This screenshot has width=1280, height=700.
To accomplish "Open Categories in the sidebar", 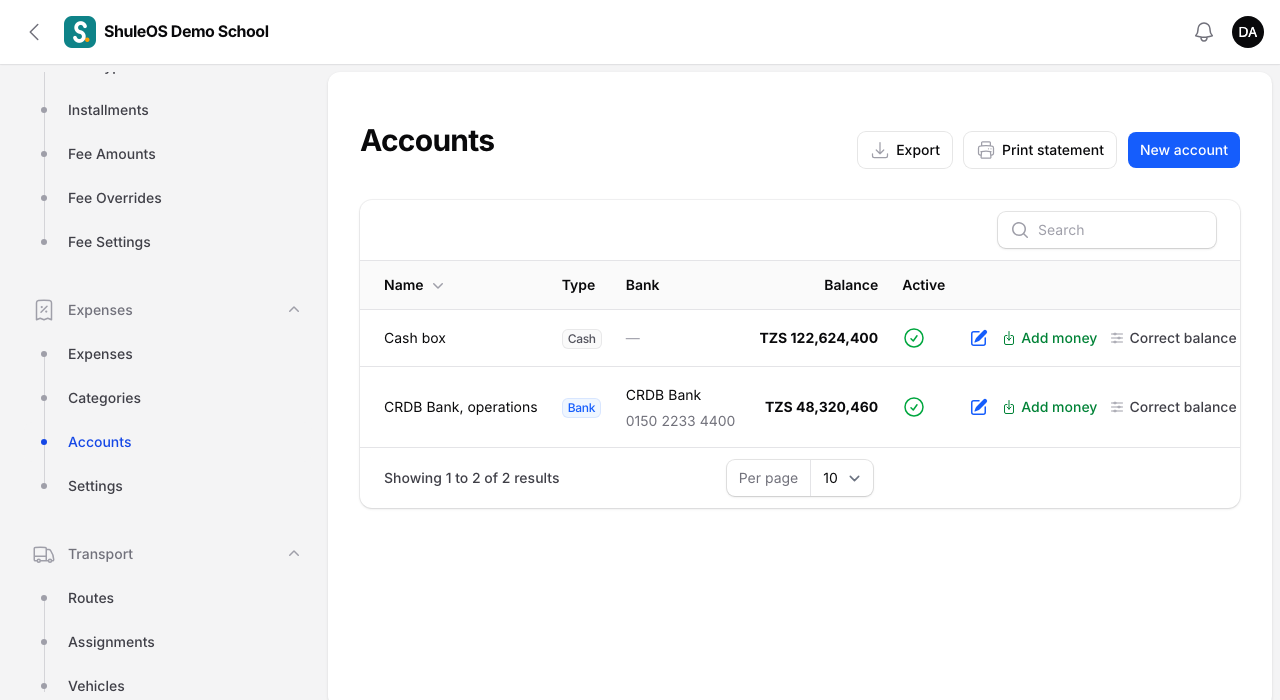I will (x=104, y=398).
